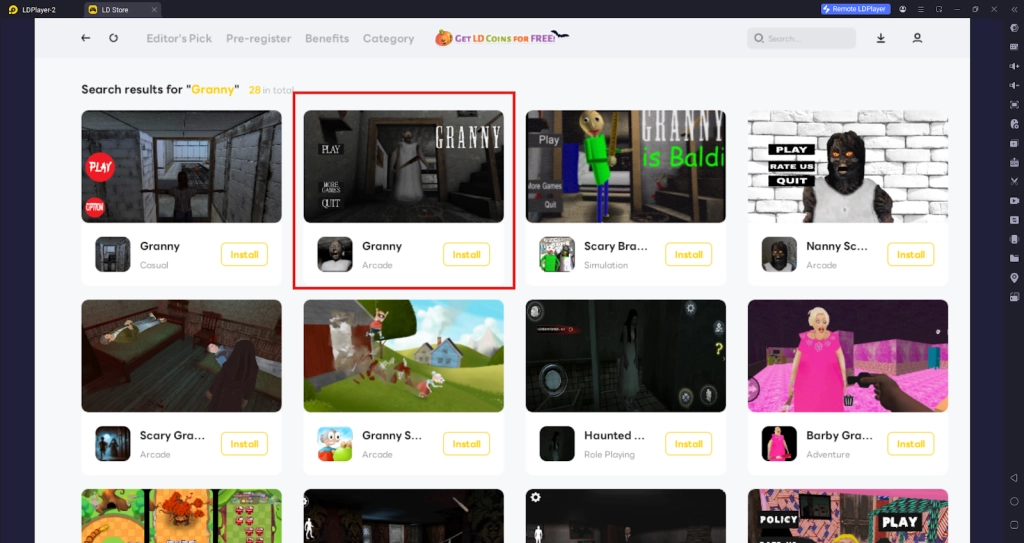
Task: Toggle fullscreen from the sidebar
Action: (x=1014, y=105)
